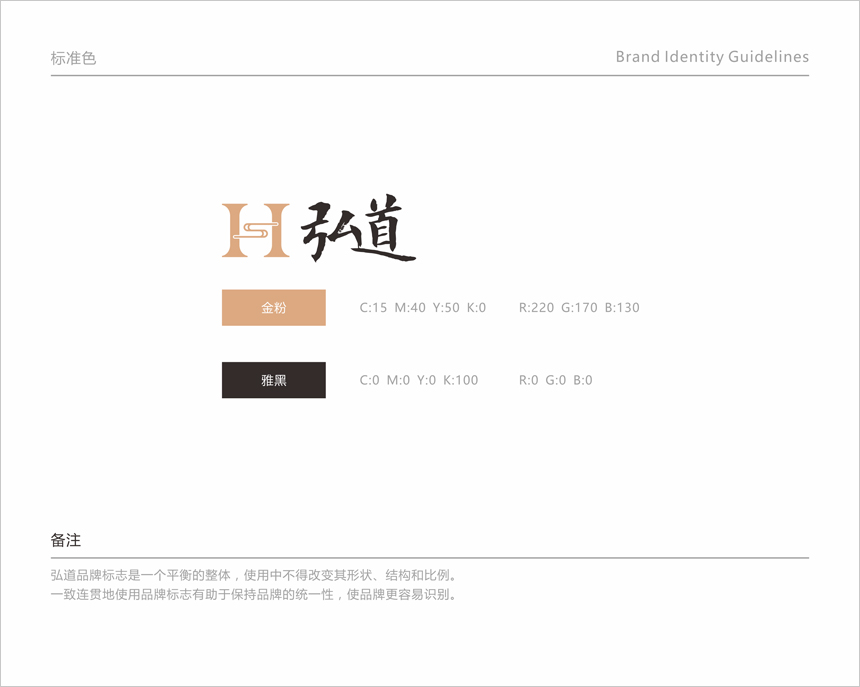Screen dimensions: 860x687
Task: Click the Y:50 value in gold CMYK
Action: [446, 308]
